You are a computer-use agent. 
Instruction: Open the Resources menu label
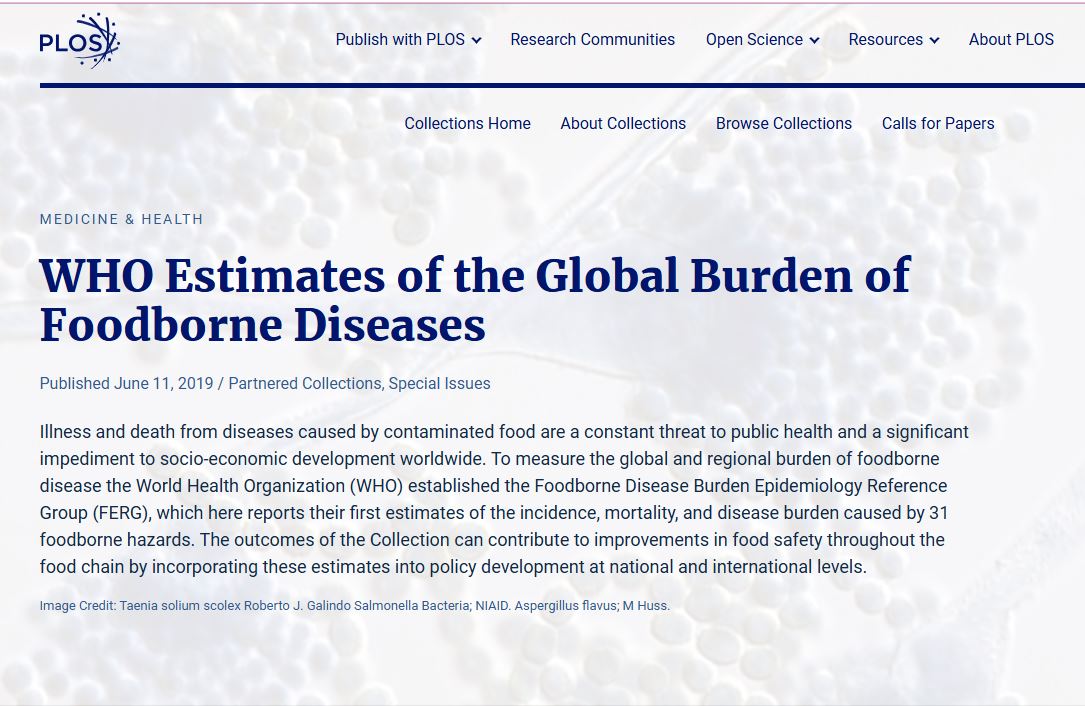click(886, 39)
